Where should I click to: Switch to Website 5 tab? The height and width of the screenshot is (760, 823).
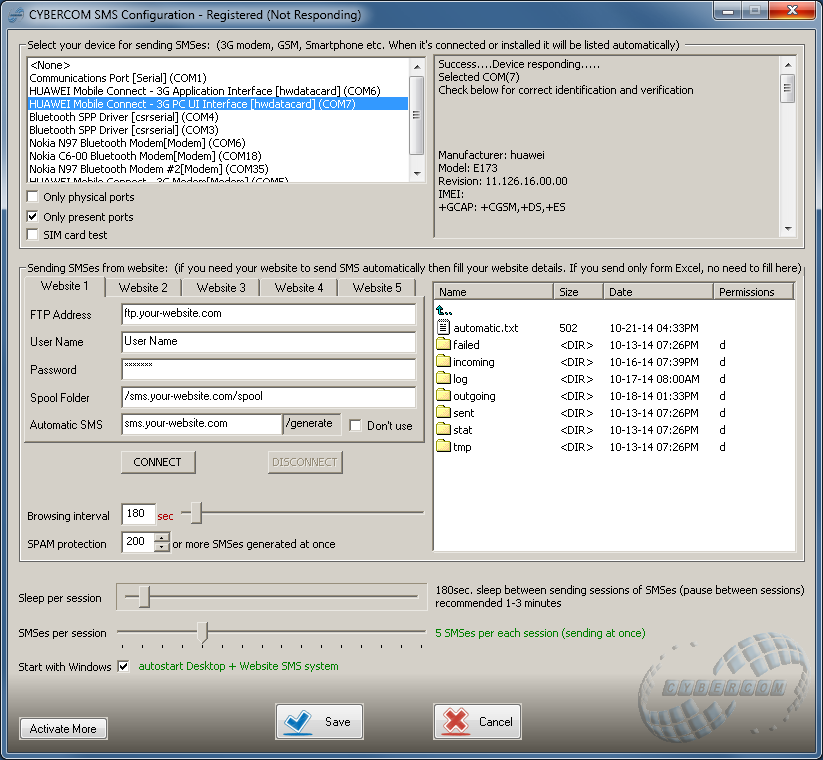click(377, 288)
